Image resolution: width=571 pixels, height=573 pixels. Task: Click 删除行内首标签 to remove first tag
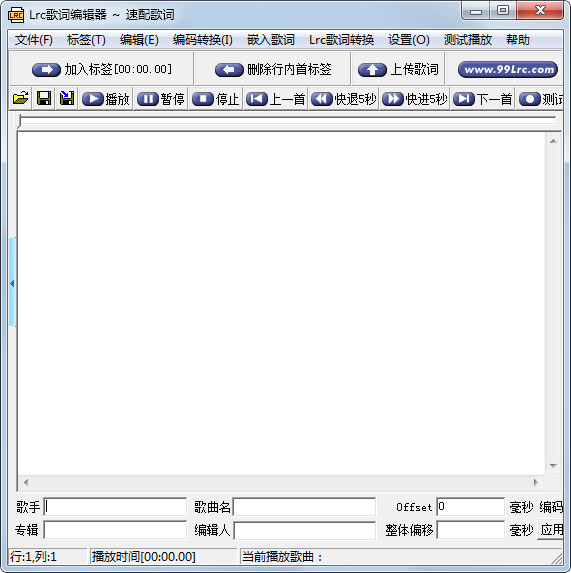(x=273, y=69)
